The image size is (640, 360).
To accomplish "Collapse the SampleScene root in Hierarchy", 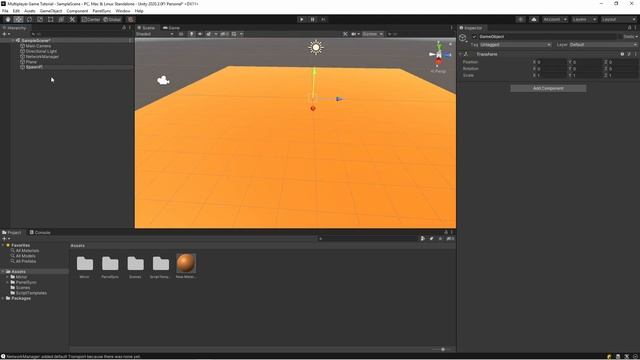I will coord(13,41).
